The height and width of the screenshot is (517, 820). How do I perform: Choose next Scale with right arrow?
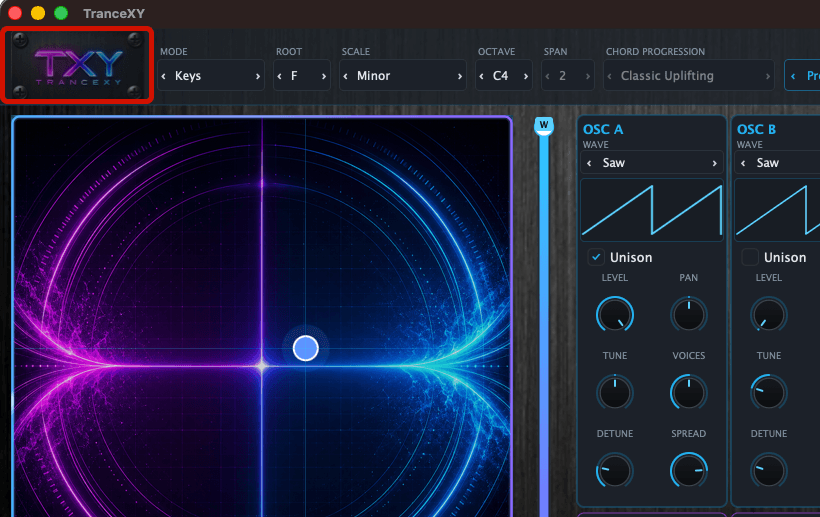coord(460,76)
